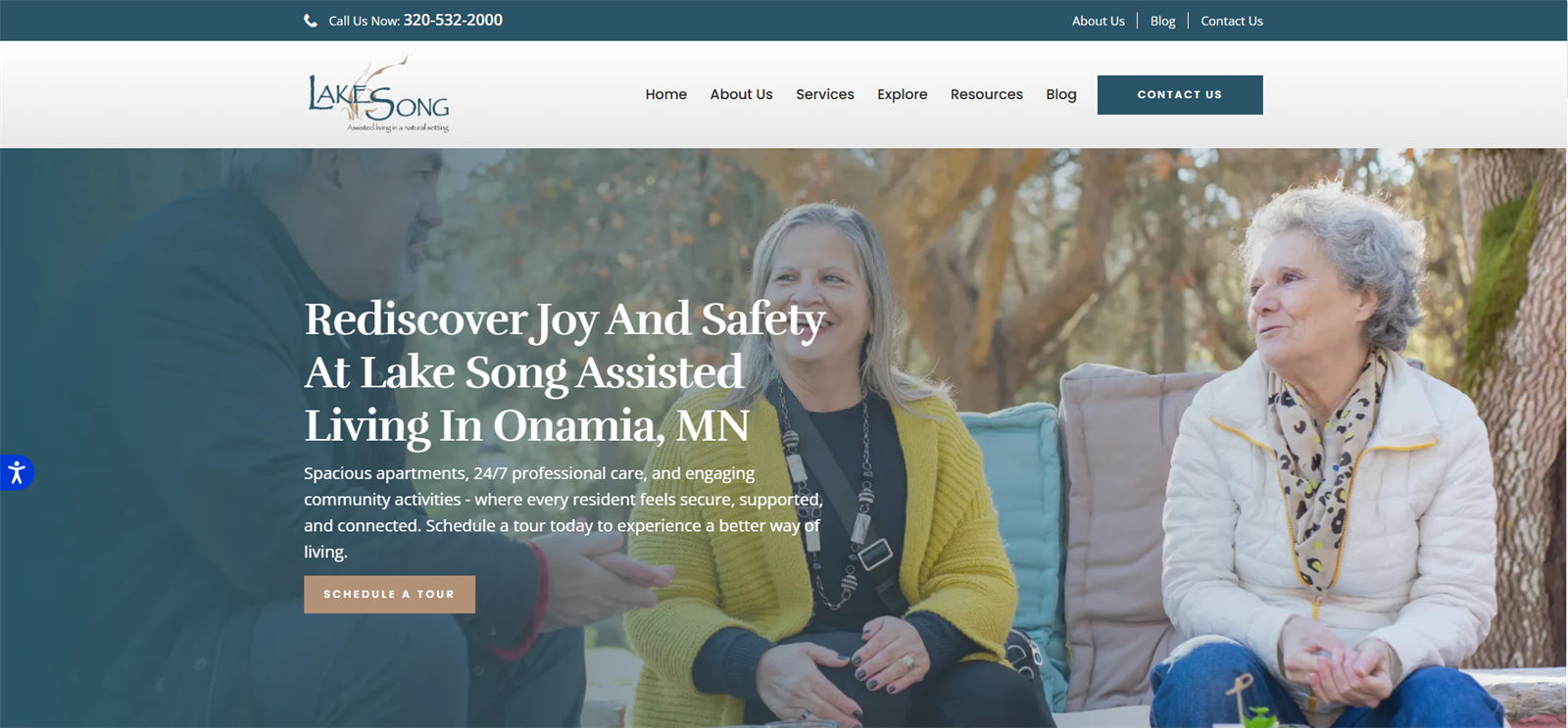This screenshot has height=728, width=1568.
Task: Click the Rediscover Joy And Safety headline
Action: 564,372
